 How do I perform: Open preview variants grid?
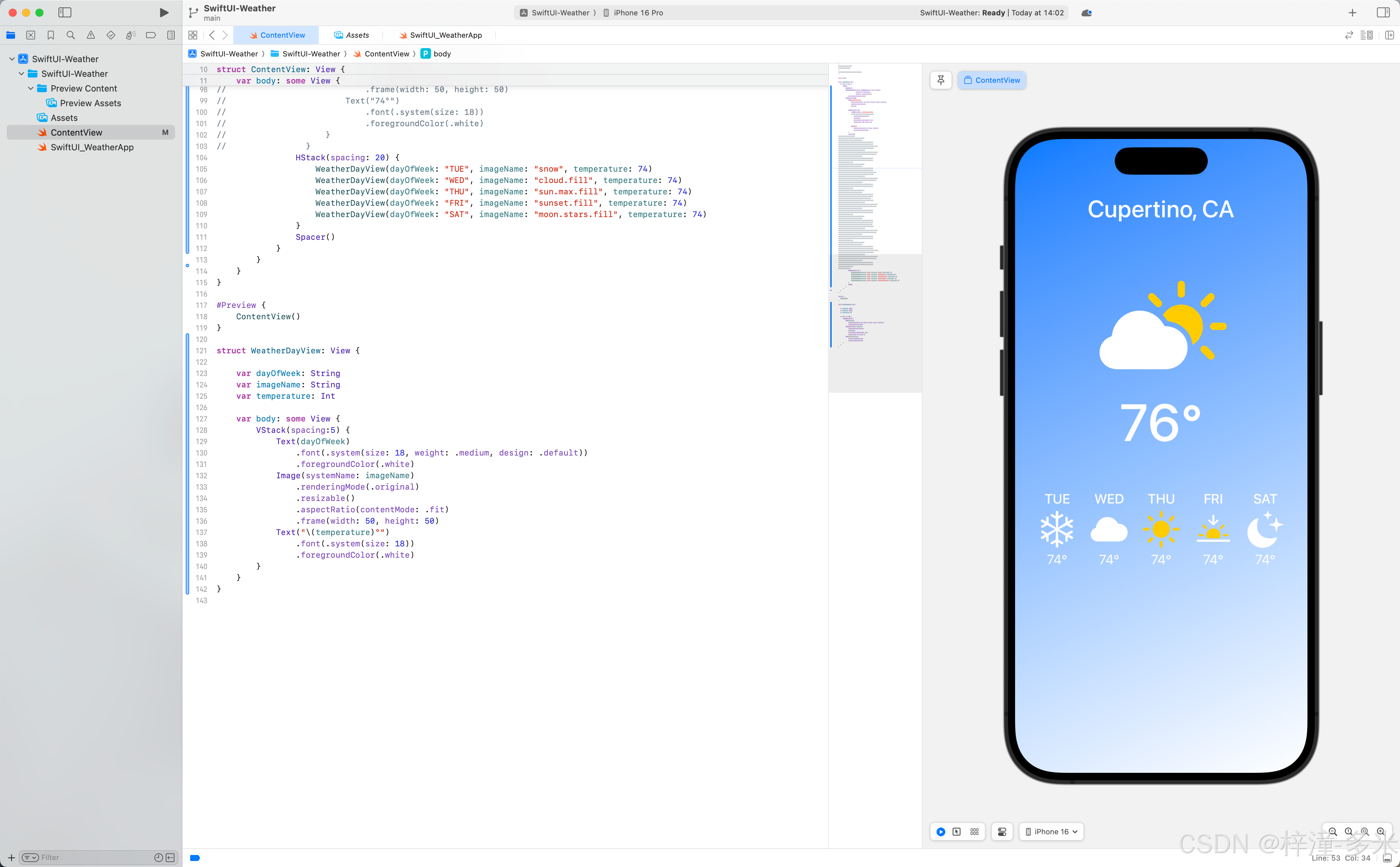974,832
